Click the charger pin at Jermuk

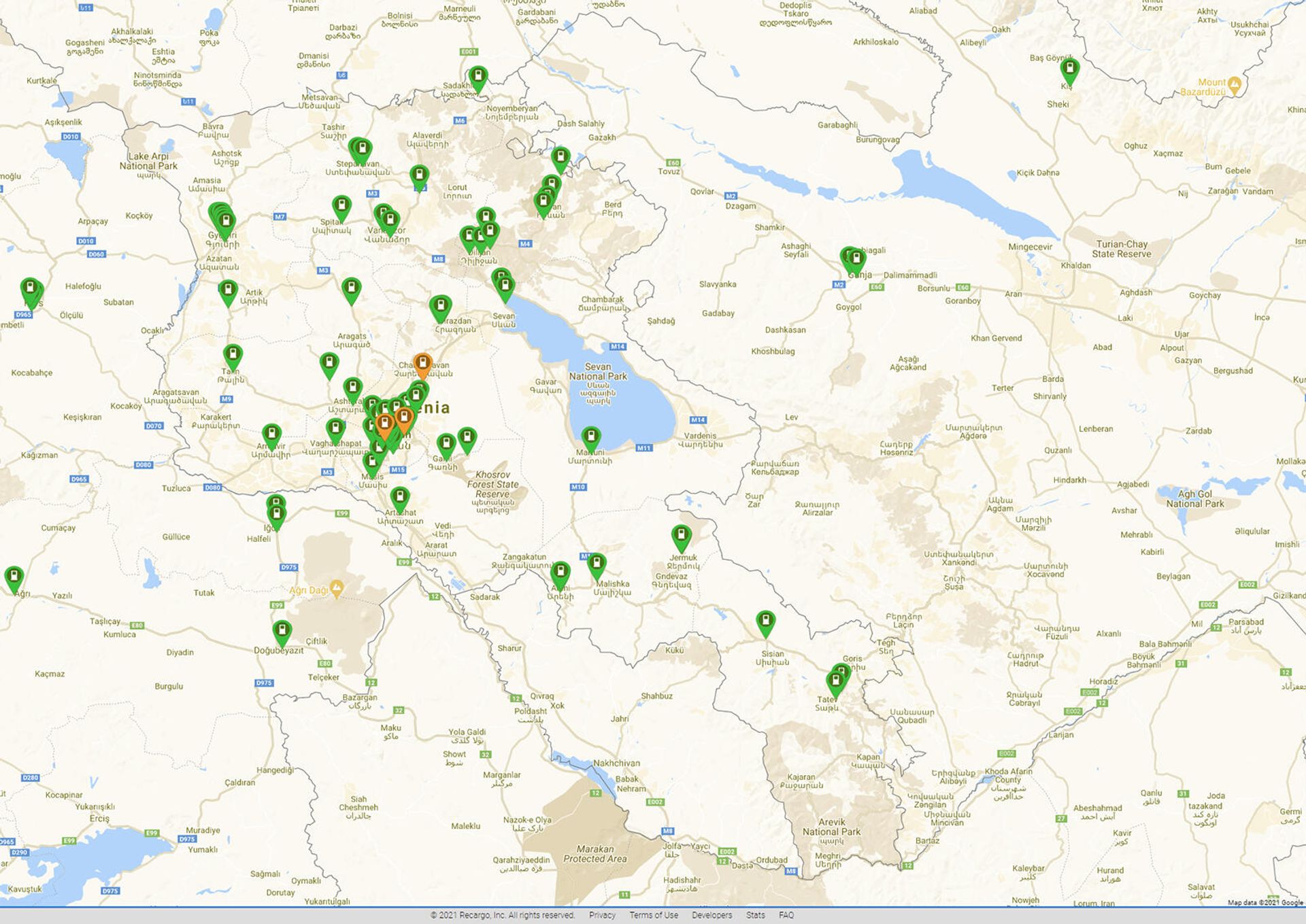coord(681,538)
